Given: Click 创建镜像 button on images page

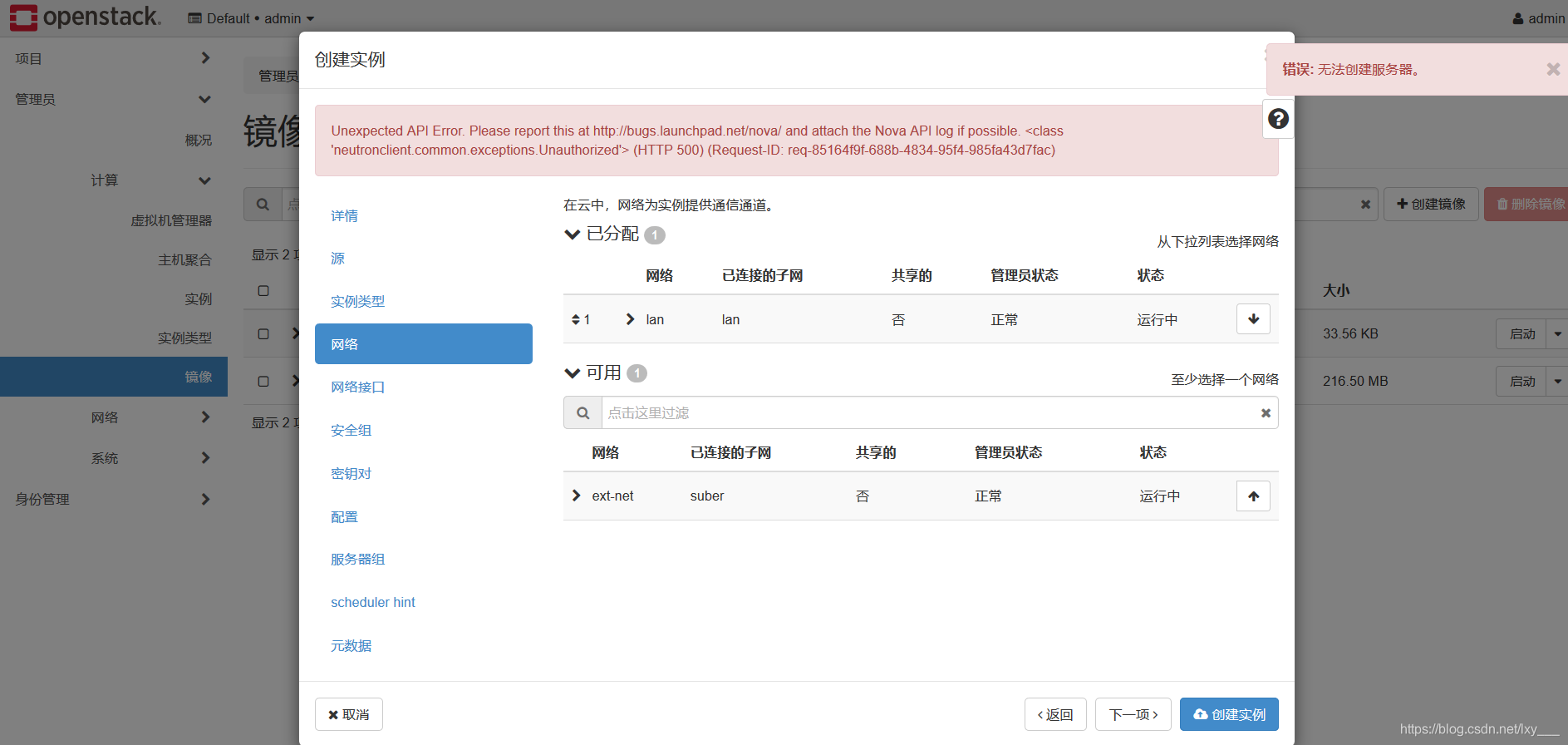Looking at the screenshot, I should (x=1431, y=204).
